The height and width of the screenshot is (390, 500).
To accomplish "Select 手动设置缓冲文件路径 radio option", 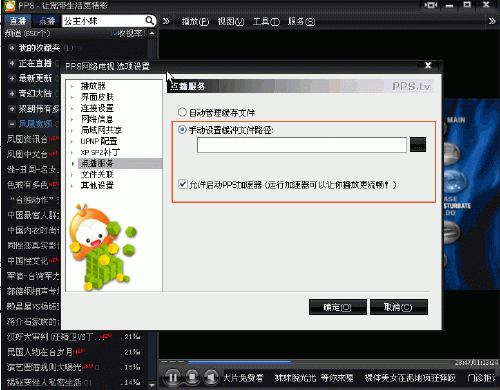I will tap(182, 129).
